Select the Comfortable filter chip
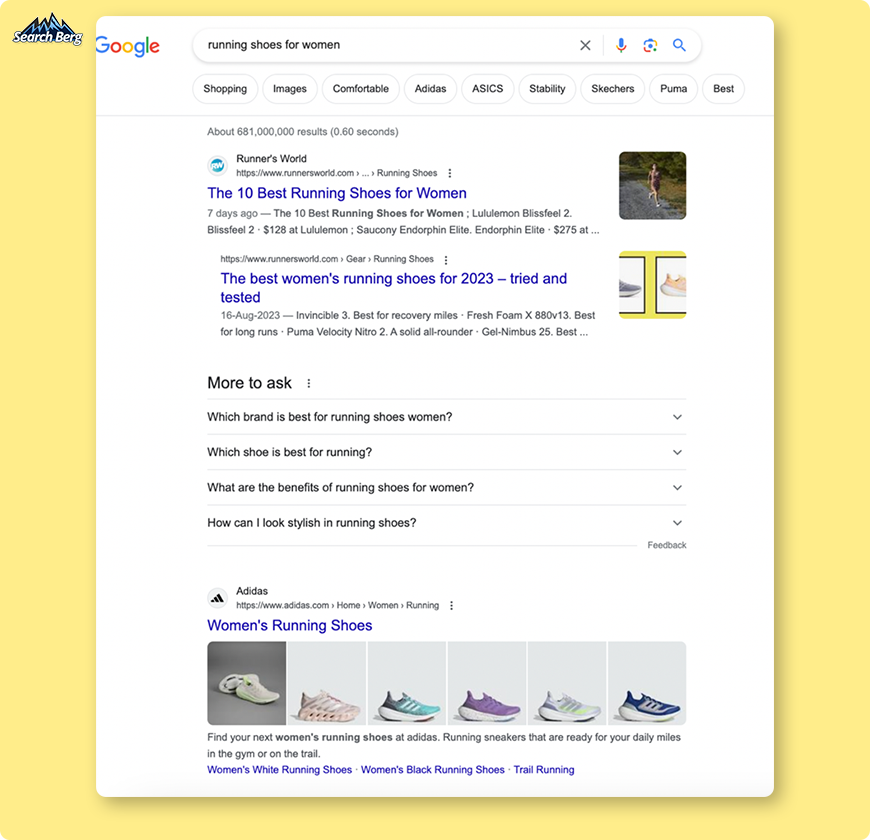 [361, 89]
